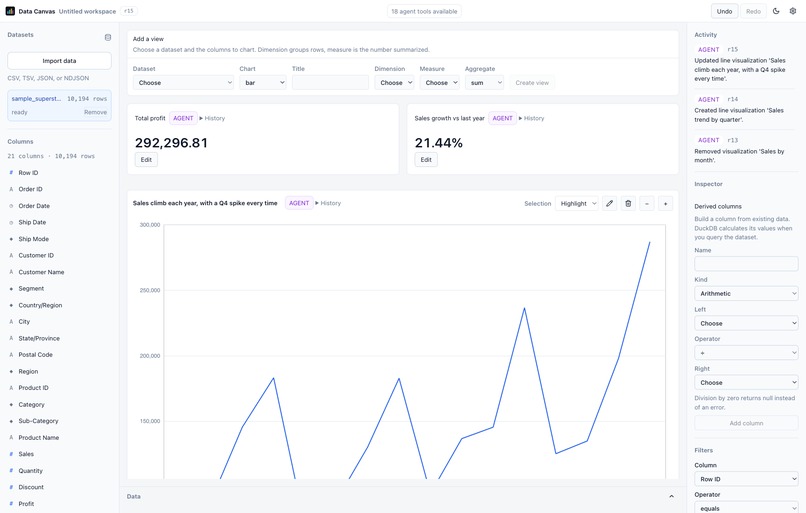Toggle dark mode moon icon
Viewport: 806px width, 513px height.
pos(776,11)
